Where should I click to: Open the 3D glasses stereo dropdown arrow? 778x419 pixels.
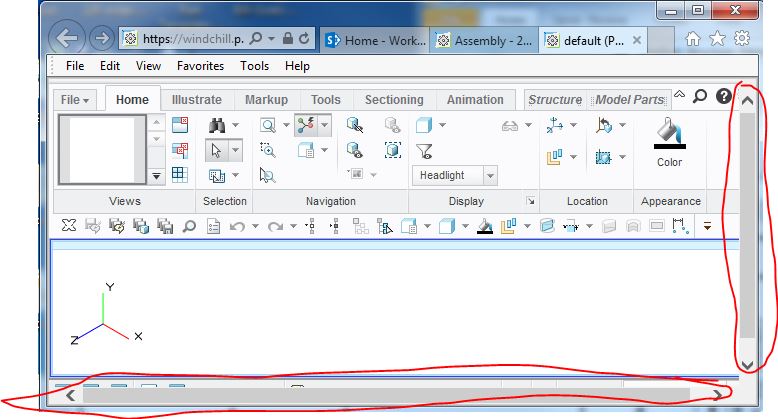(x=528, y=126)
